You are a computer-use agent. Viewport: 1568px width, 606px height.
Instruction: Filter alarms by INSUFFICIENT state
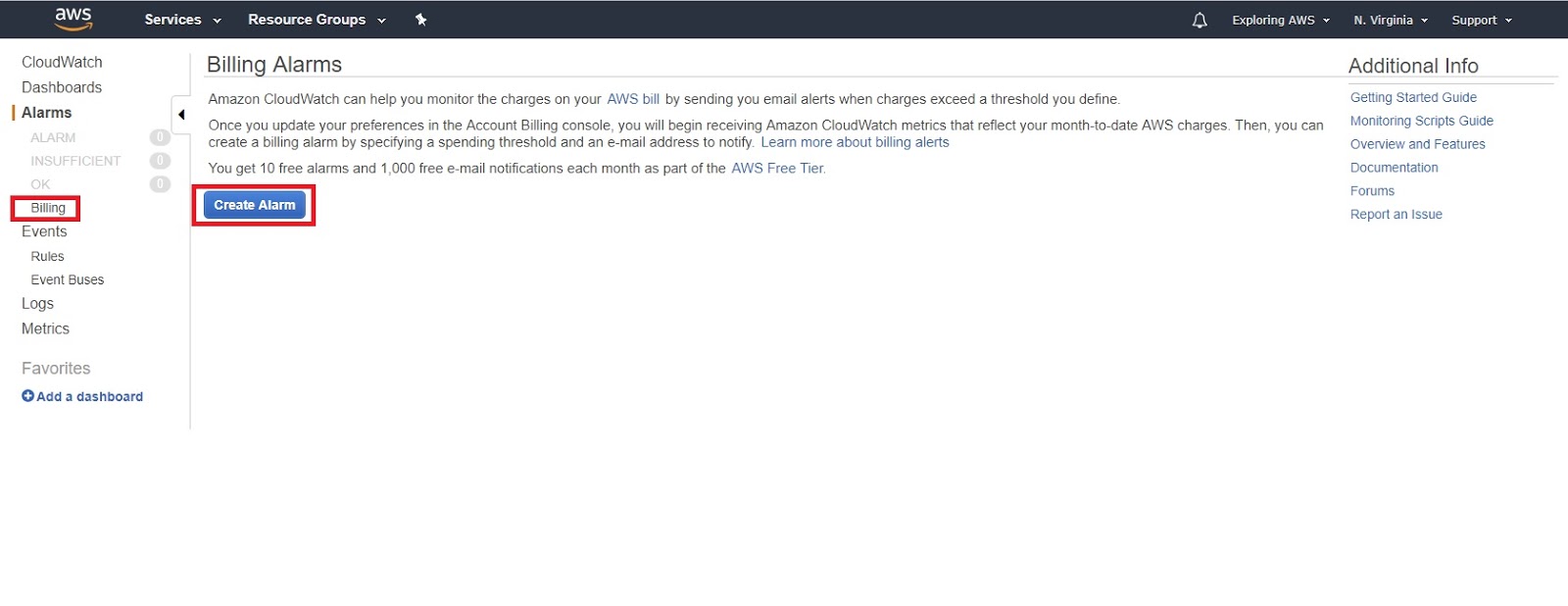[75, 161]
